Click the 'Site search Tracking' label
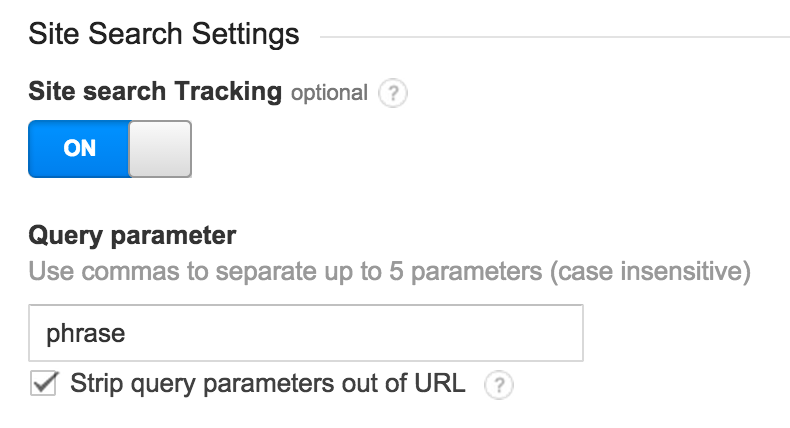Screen dimensions: 790x428 click(x=155, y=92)
